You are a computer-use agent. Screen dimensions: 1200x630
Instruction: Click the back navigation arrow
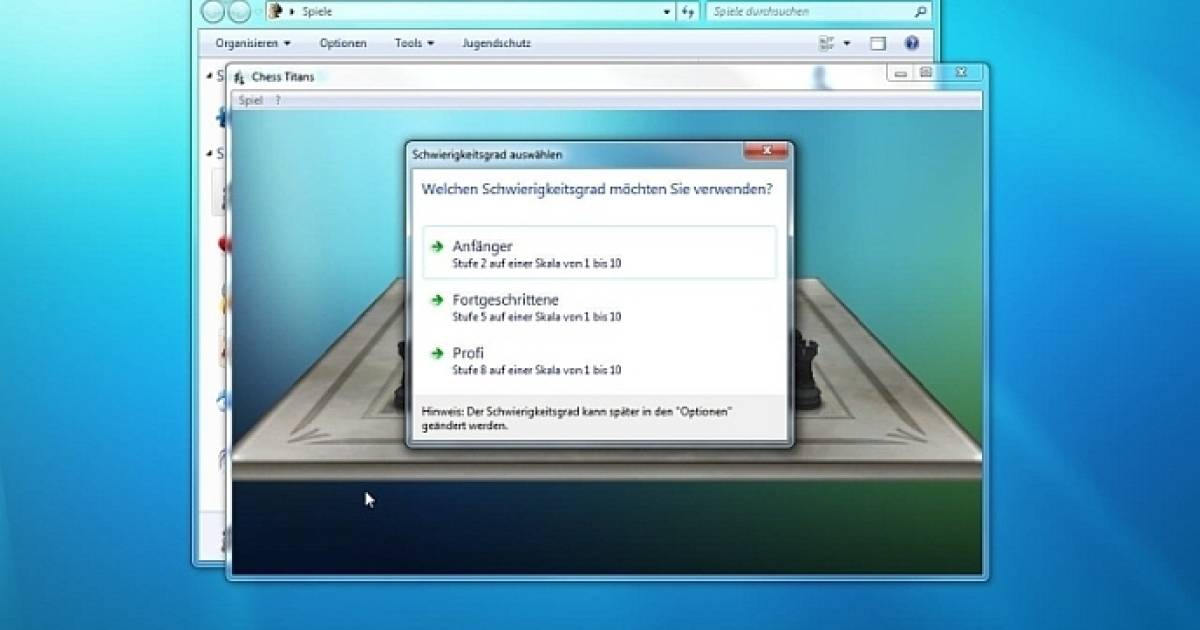[x=212, y=12]
